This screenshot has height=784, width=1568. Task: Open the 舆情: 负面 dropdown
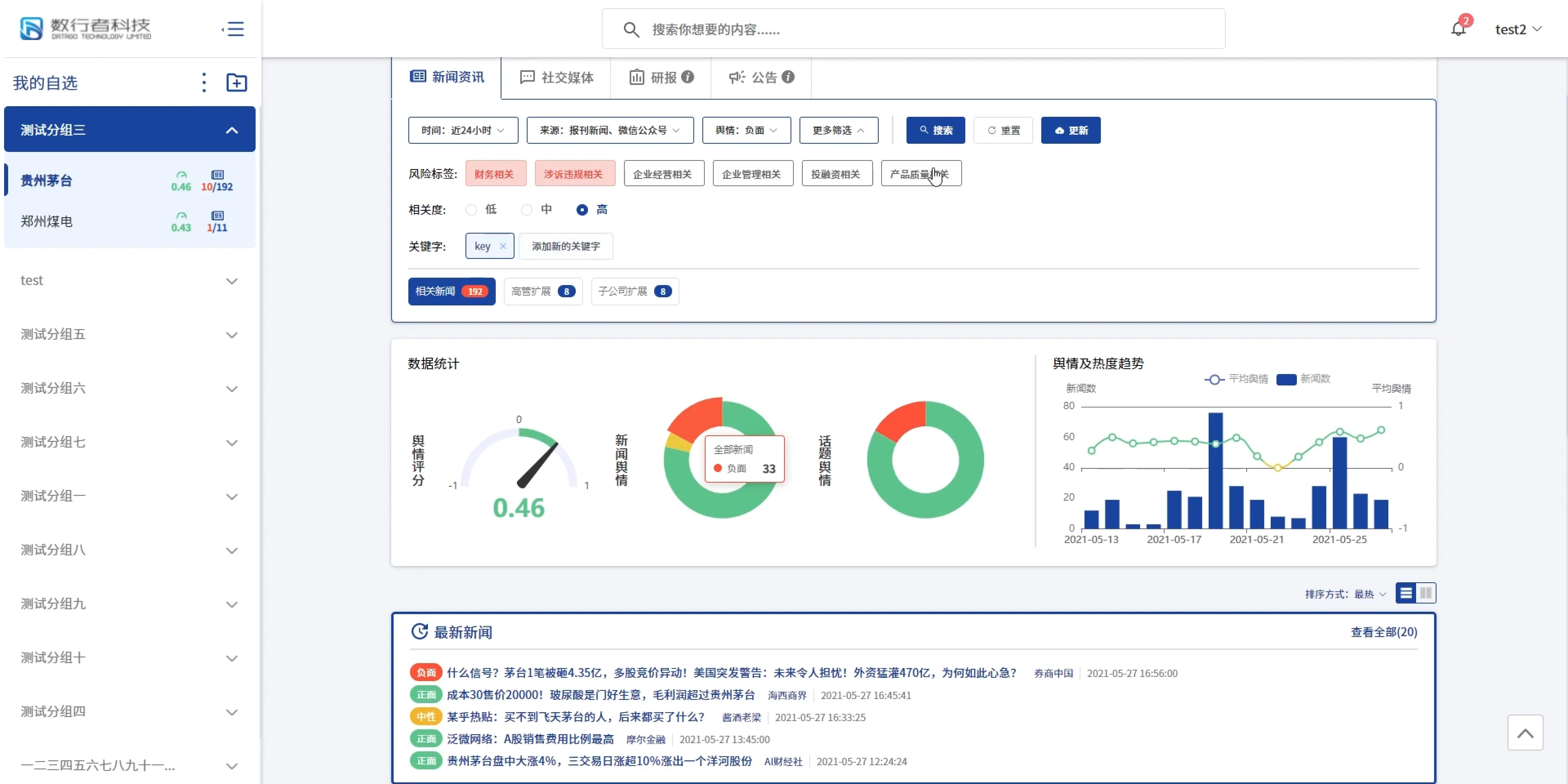pyautogui.click(x=746, y=130)
